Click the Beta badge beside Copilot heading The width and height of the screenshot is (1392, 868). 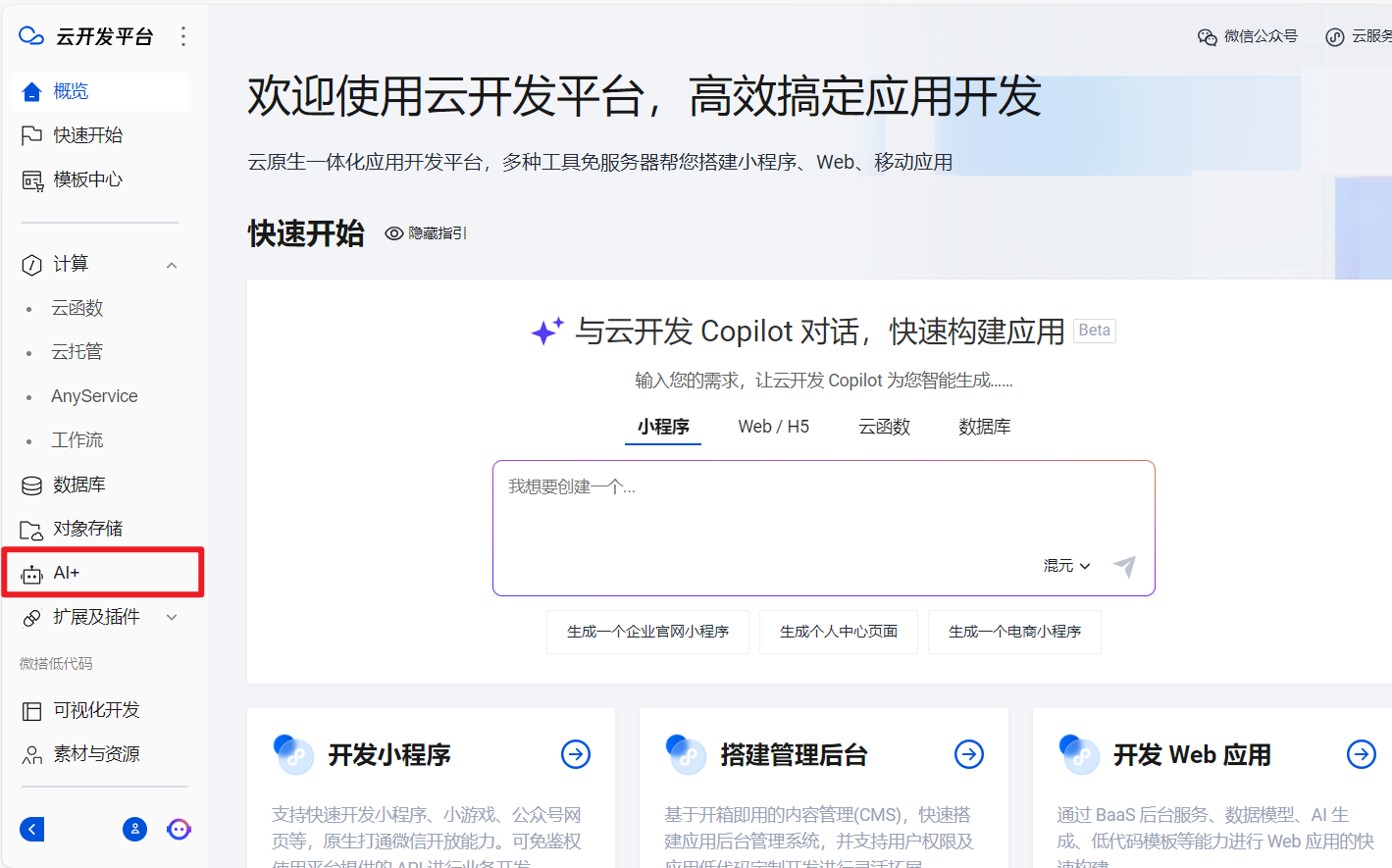[x=1095, y=331]
